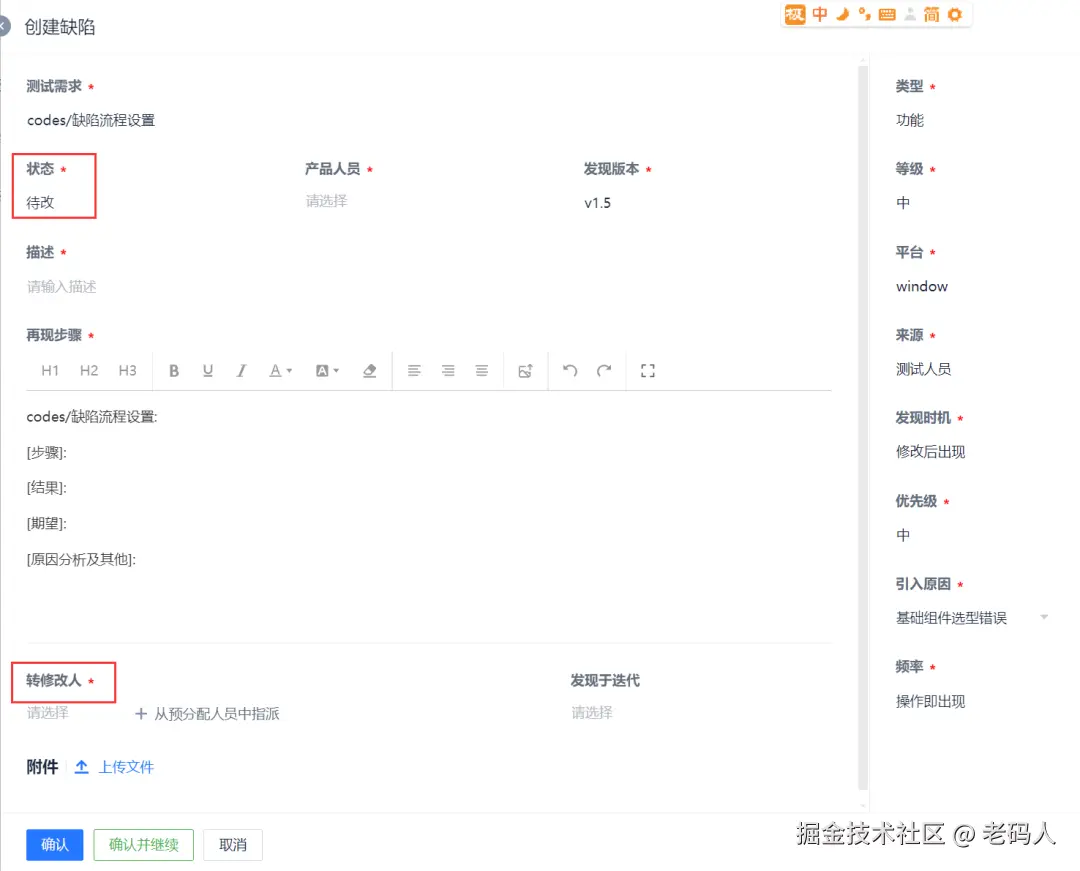Viewport: 1080px width, 871px height.
Task: Clear formatting with the eraser icon
Action: [x=369, y=370]
